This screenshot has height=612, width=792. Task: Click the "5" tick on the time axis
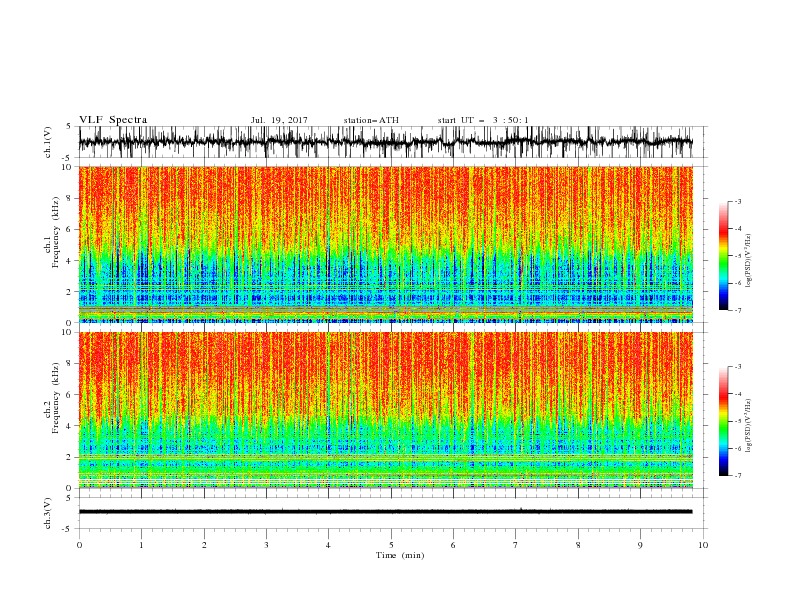pos(391,545)
